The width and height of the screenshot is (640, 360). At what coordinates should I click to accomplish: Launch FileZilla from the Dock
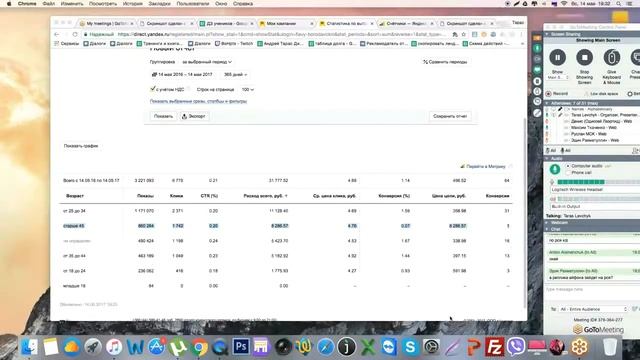(495, 347)
